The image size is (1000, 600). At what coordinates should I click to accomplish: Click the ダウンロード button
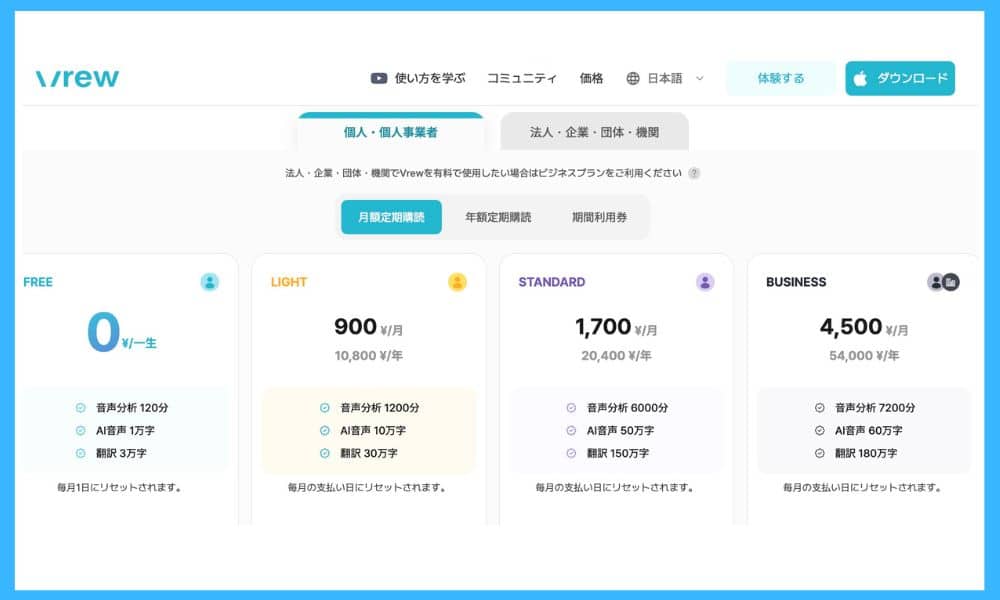click(x=900, y=78)
